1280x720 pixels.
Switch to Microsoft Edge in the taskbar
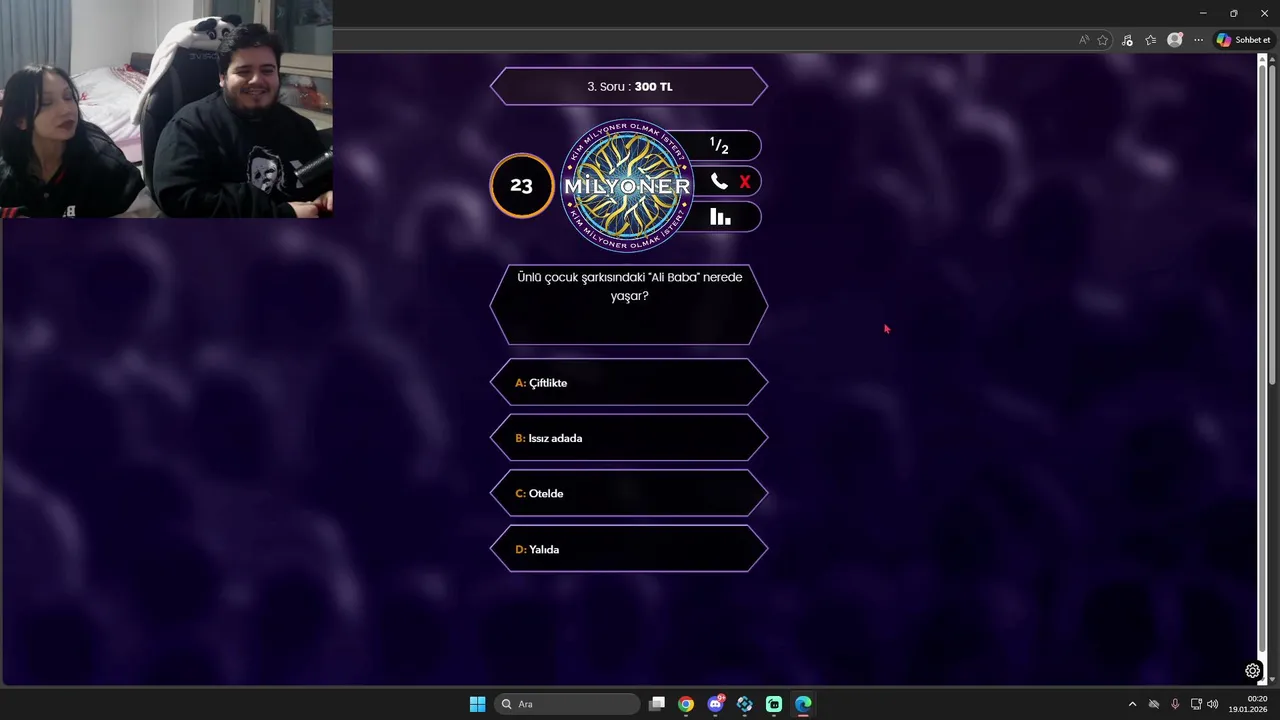pyautogui.click(x=803, y=704)
